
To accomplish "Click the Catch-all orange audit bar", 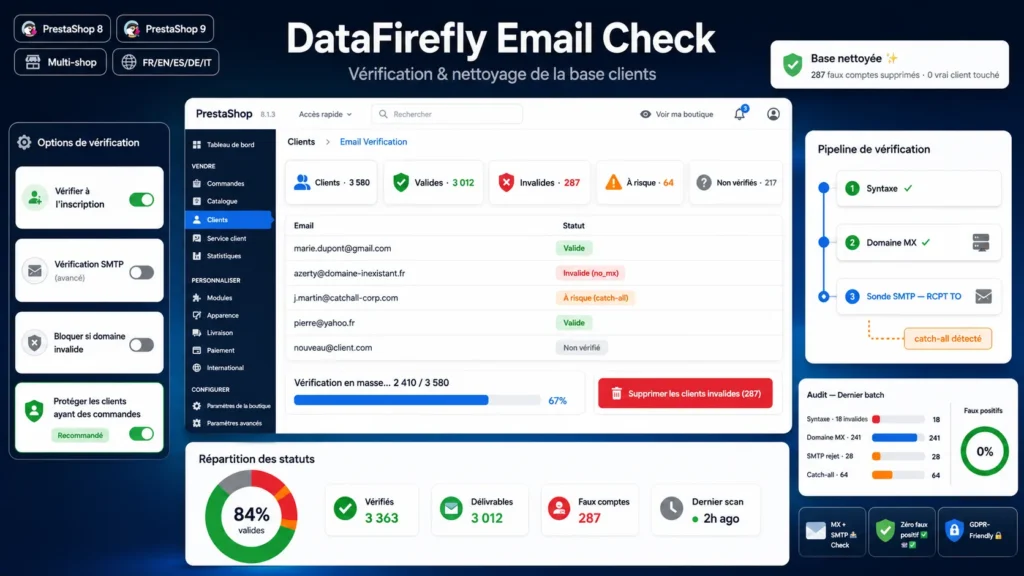I will [x=882, y=475].
